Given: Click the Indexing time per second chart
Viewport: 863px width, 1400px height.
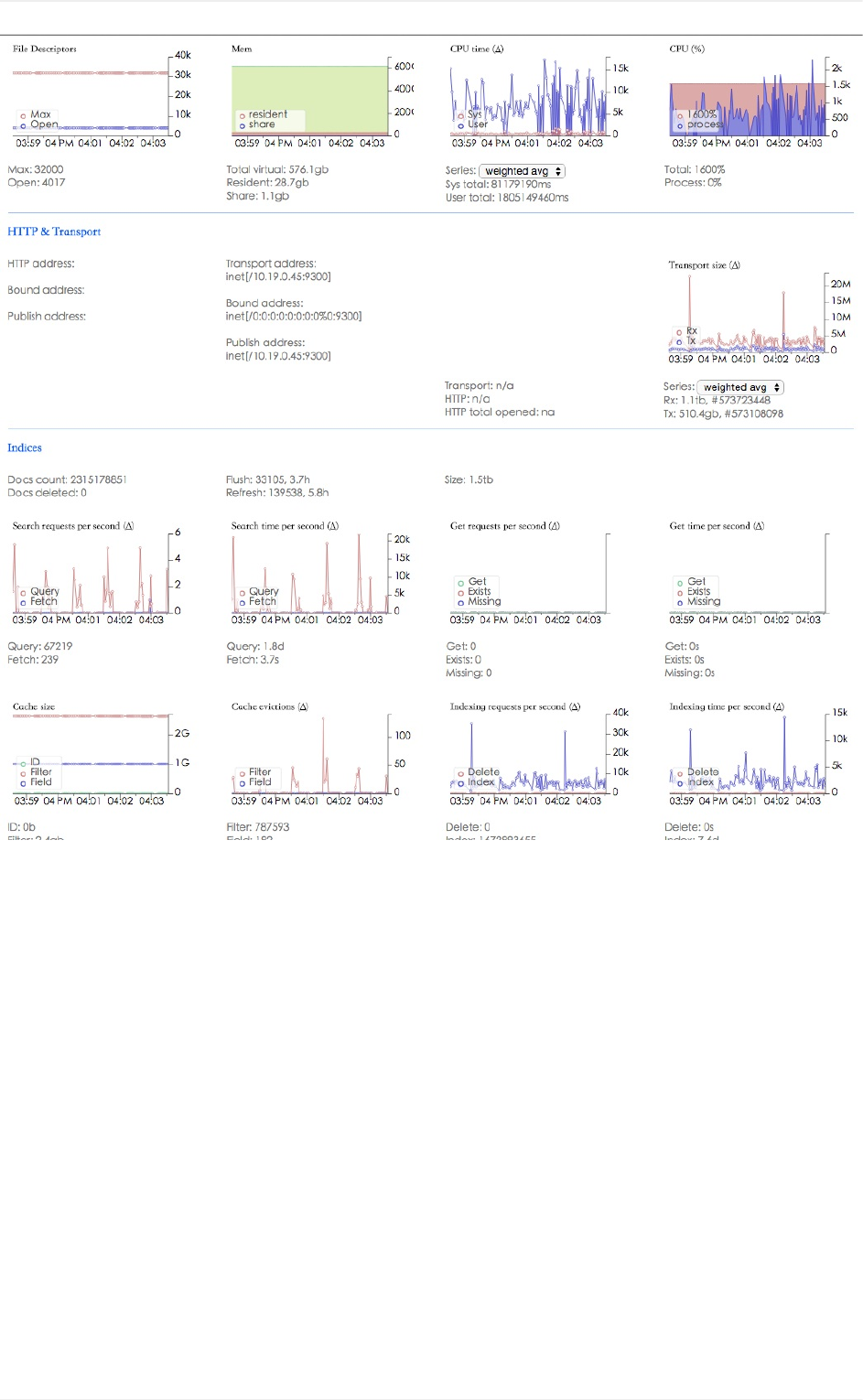Looking at the screenshot, I should (x=748, y=753).
